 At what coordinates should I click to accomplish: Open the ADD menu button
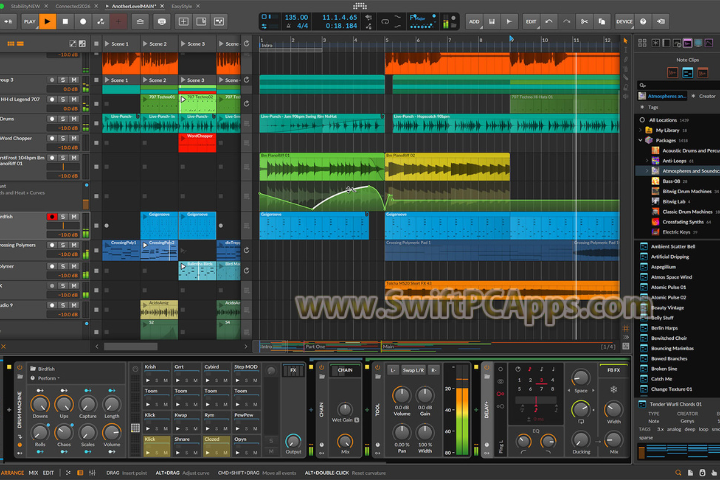pos(474,22)
